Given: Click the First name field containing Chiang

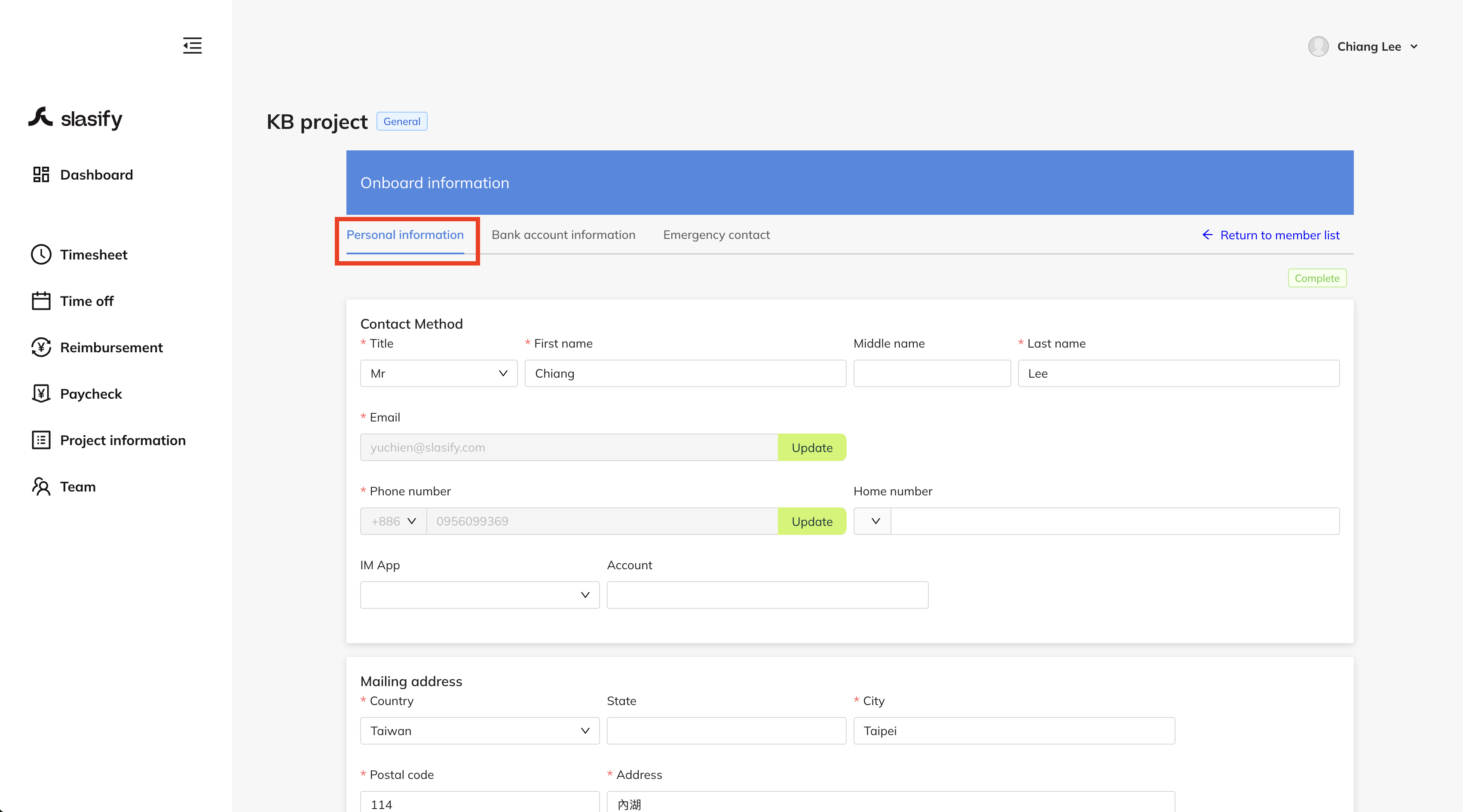Looking at the screenshot, I should coord(685,373).
